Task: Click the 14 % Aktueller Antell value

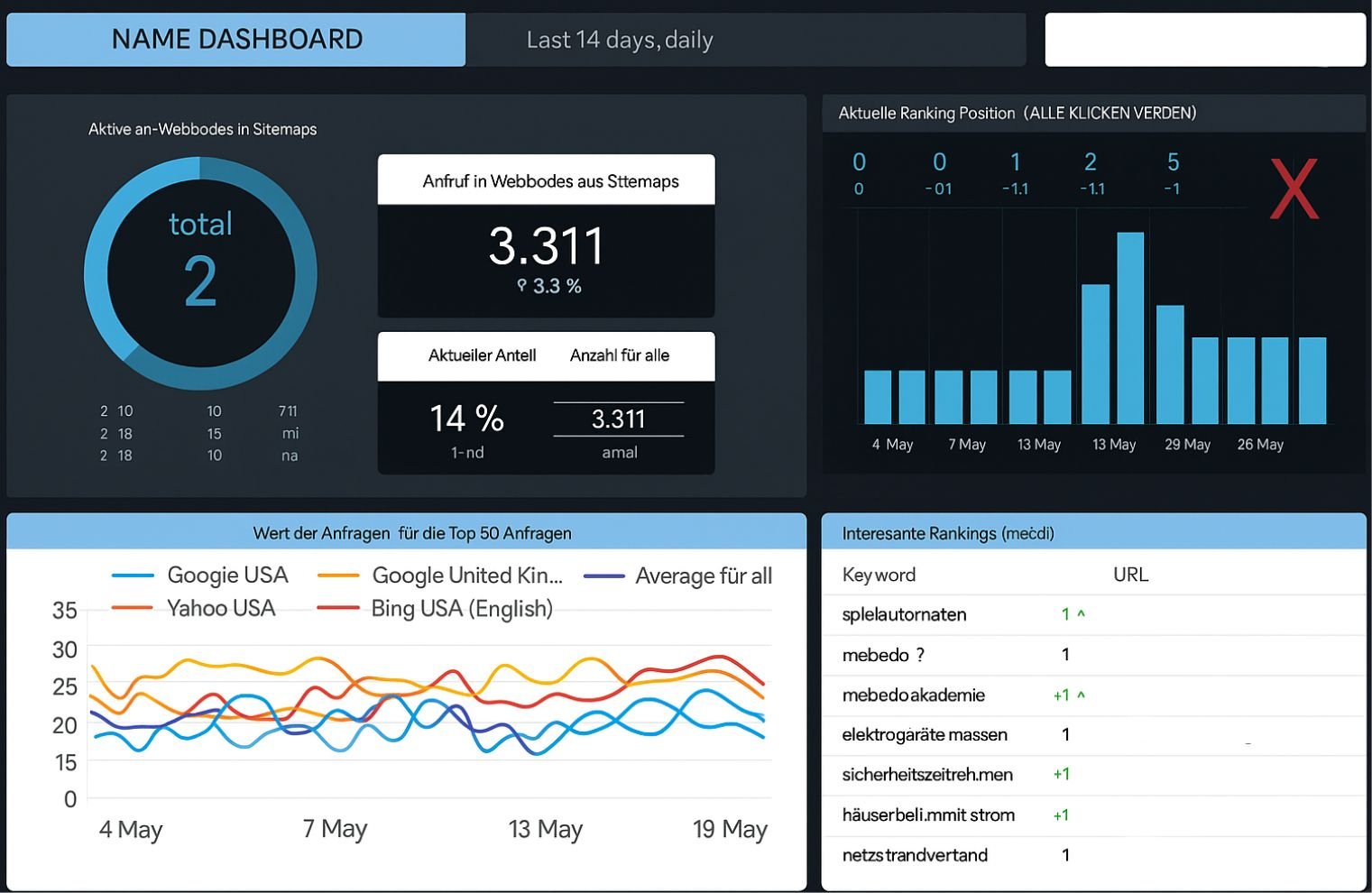Action: [x=466, y=419]
